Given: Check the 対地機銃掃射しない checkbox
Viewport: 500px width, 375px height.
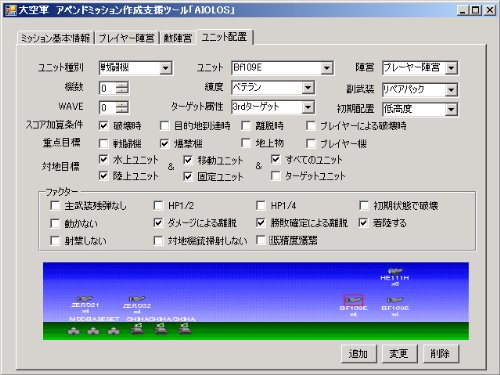Looking at the screenshot, I should (158, 240).
